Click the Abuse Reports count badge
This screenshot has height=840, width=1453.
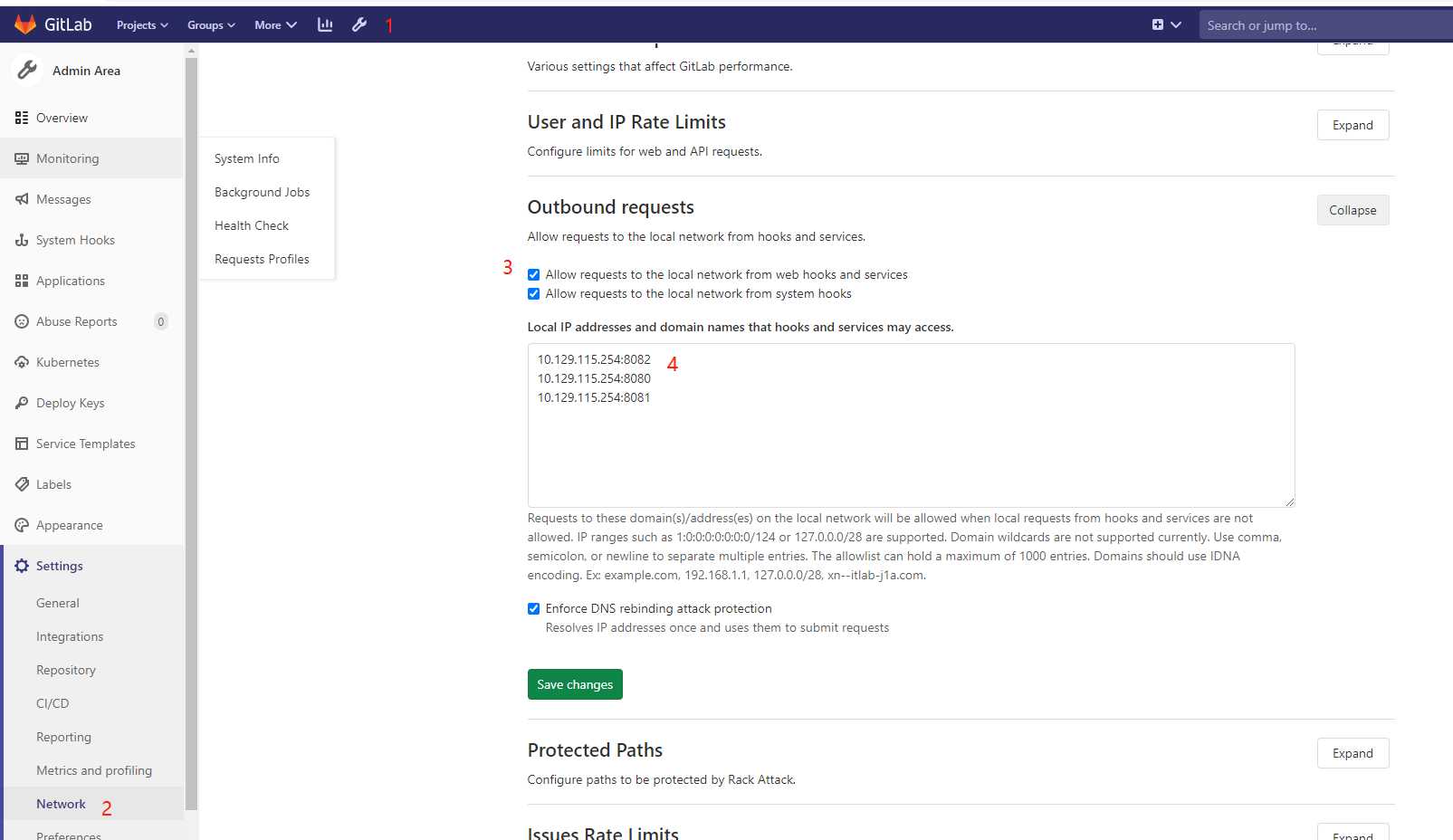click(x=161, y=321)
